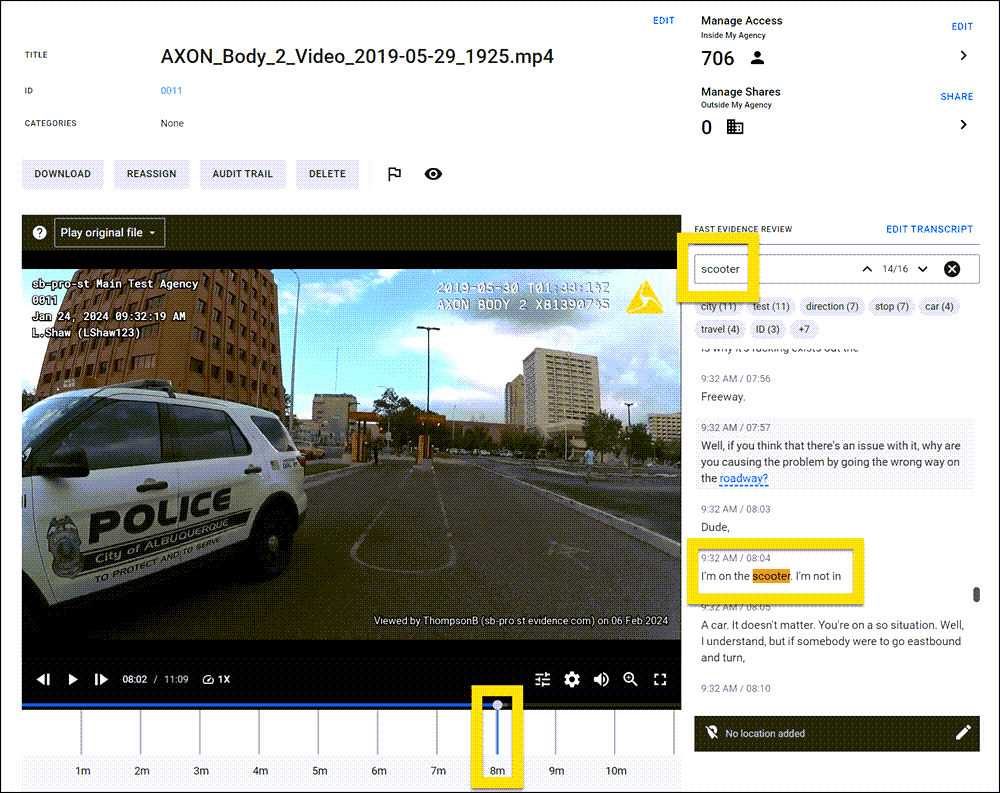Viewport: 1000px width, 793px height.
Task: Click the Edit Transcript link
Action: tap(929, 230)
